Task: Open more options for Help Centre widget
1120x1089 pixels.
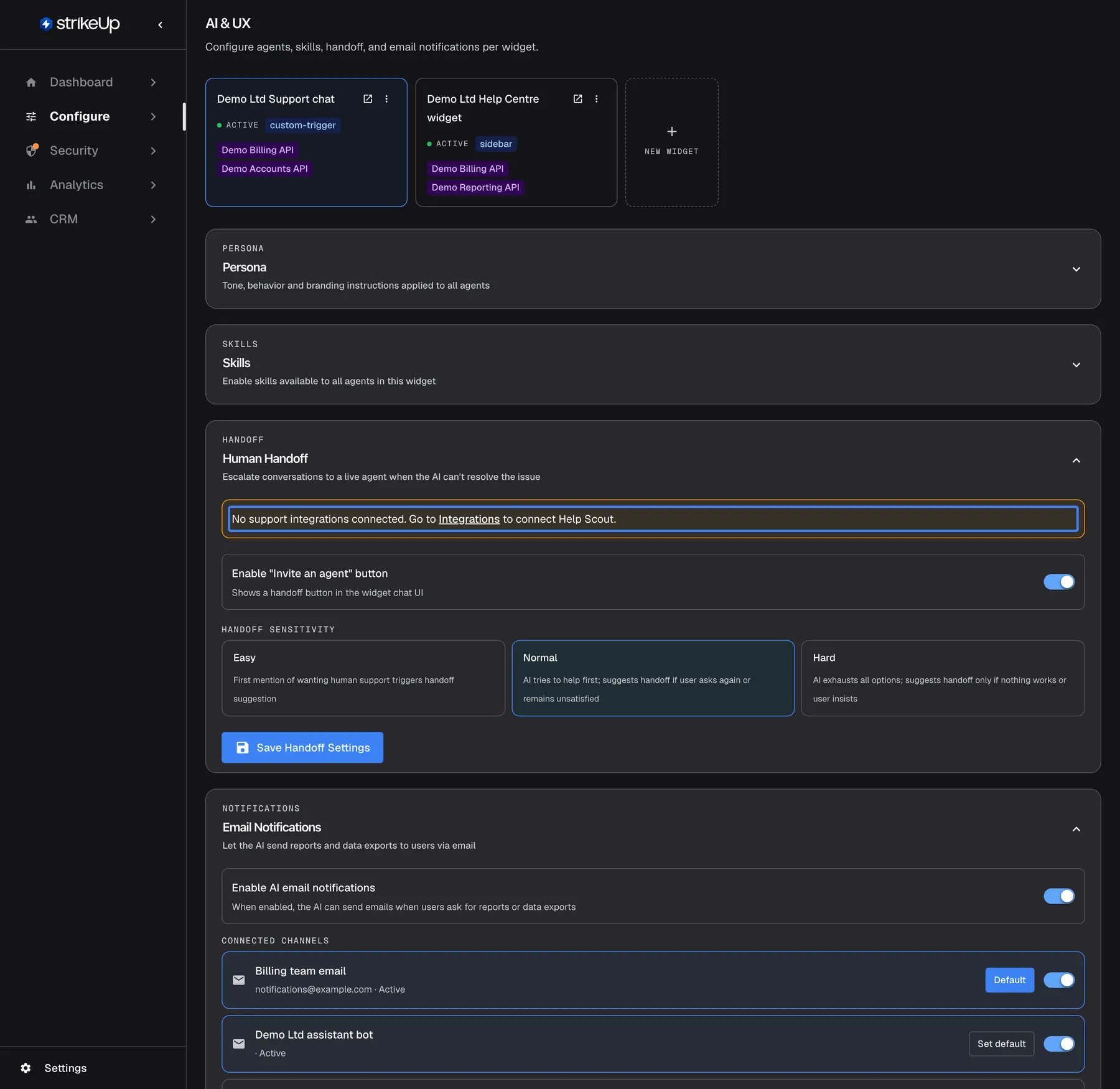Action: [x=596, y=99]
